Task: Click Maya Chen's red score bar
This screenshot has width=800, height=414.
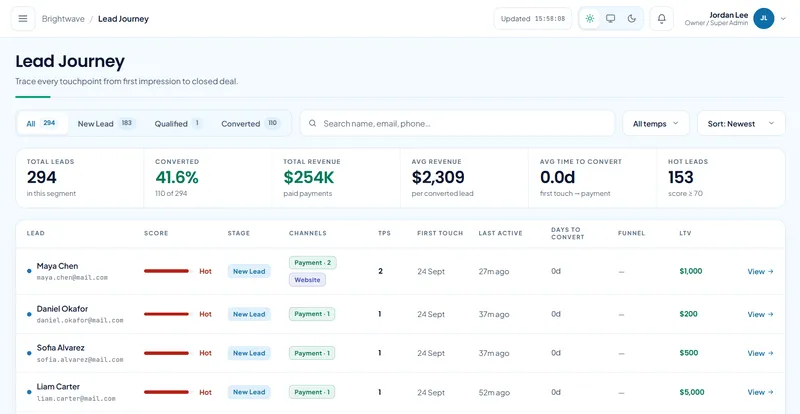Action: [x=166, y=271]
